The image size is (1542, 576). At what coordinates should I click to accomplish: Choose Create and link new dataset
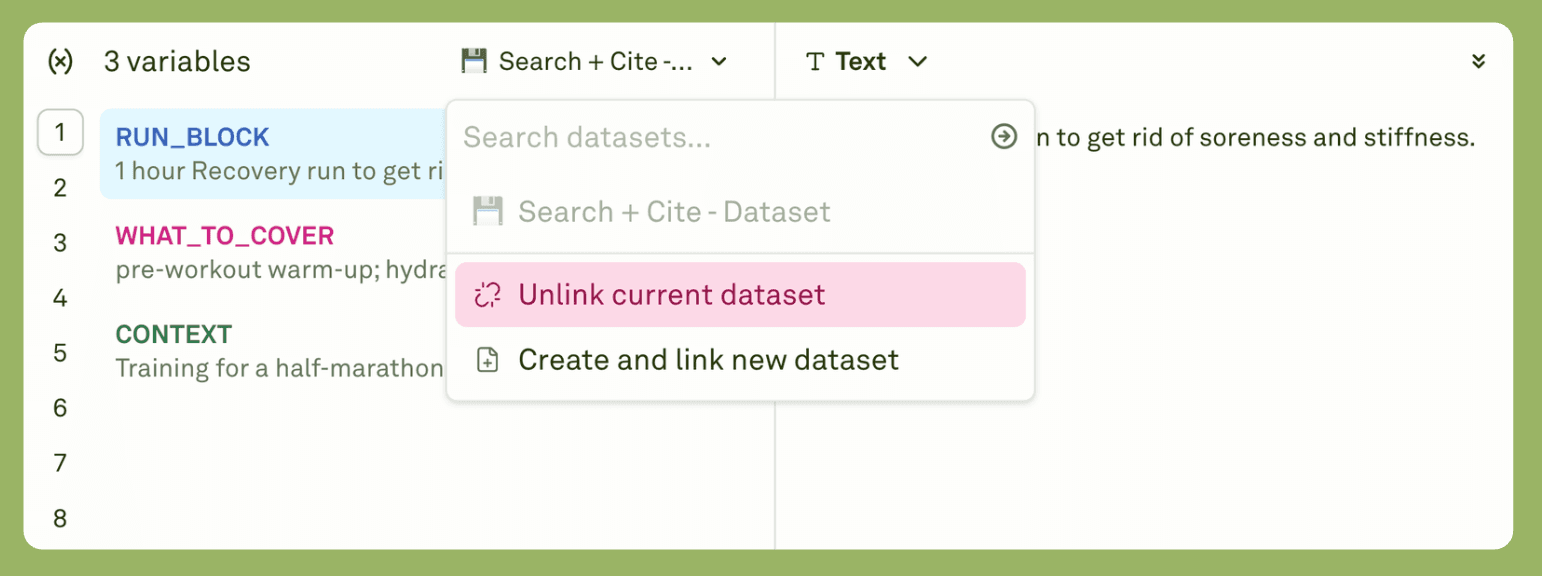point(708,360)
